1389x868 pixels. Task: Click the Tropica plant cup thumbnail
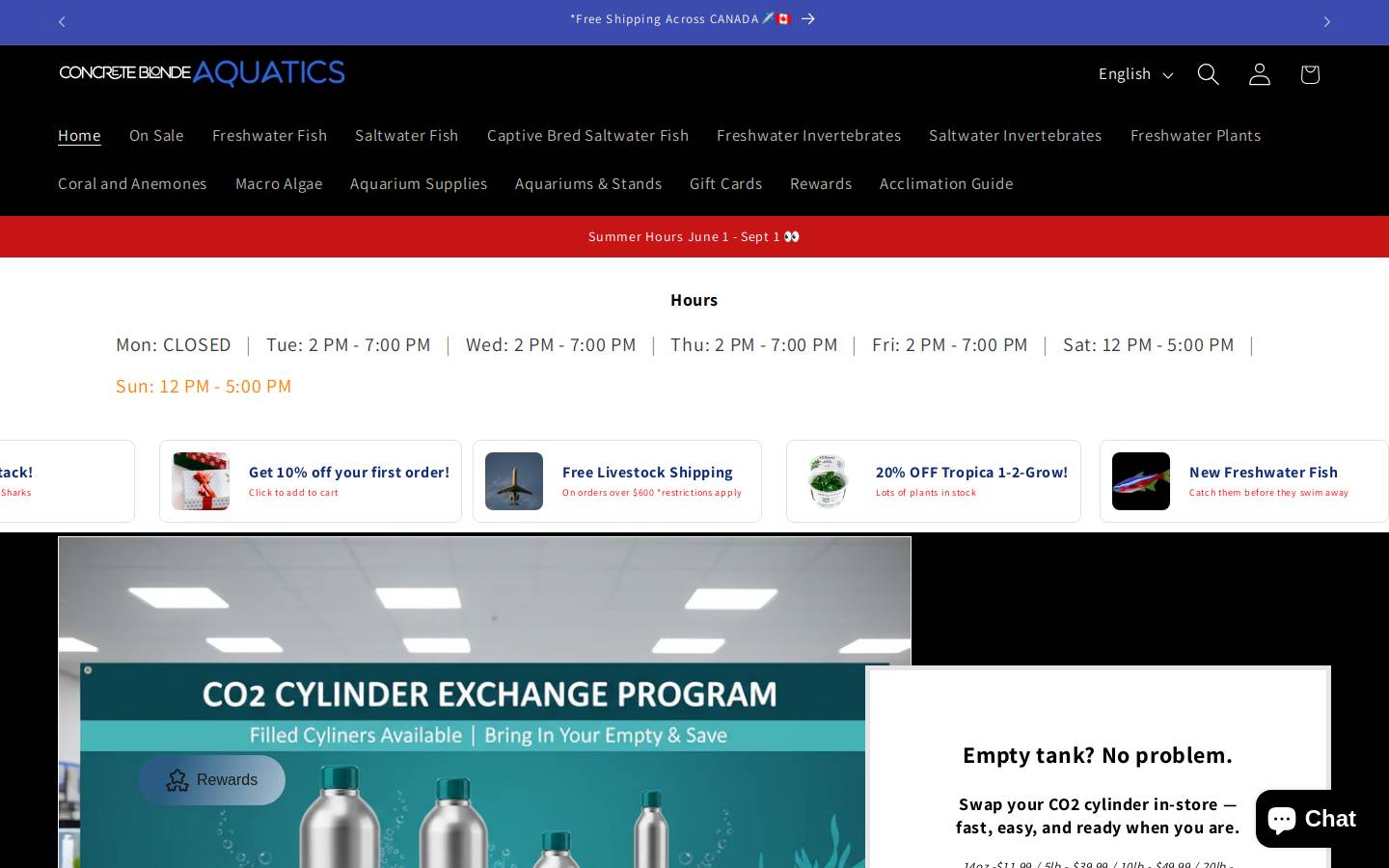tap(828, 481)
